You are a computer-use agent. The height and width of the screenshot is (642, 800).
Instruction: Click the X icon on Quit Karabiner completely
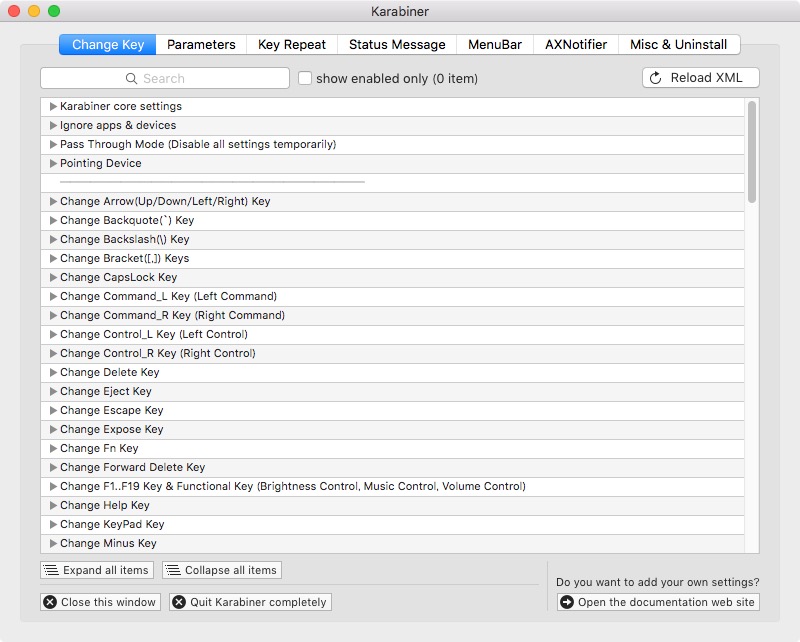(179, 602)
